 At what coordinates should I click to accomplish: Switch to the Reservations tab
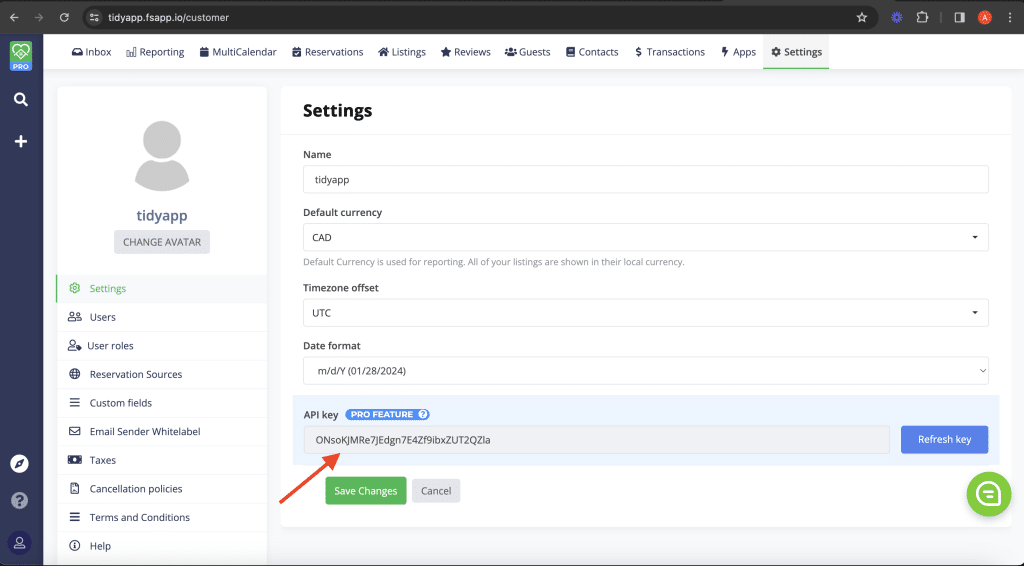[327, 52]
